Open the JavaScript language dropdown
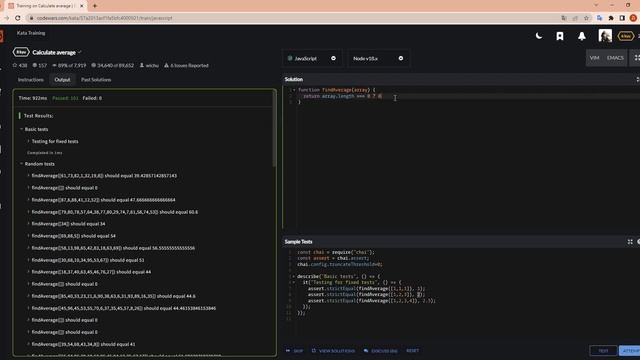Viewport: 640px width, 360px height. pos(312,58)
